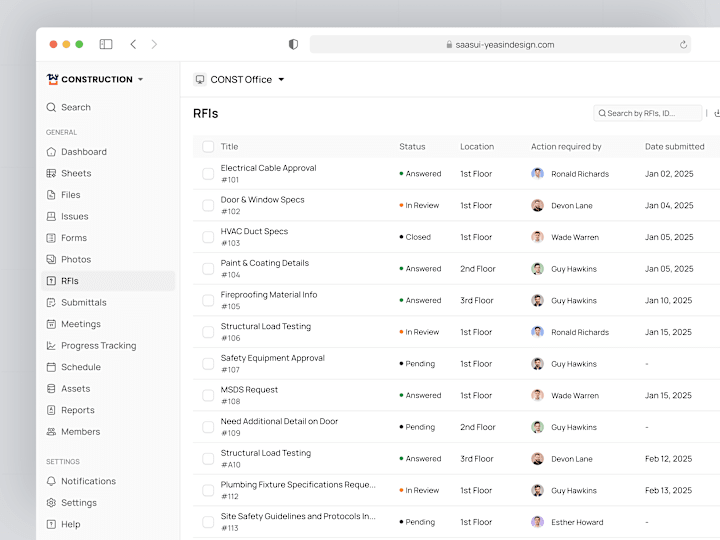Check the Safety Equipment Approval checkbox
720x540 pixels.
pos(208,364)
